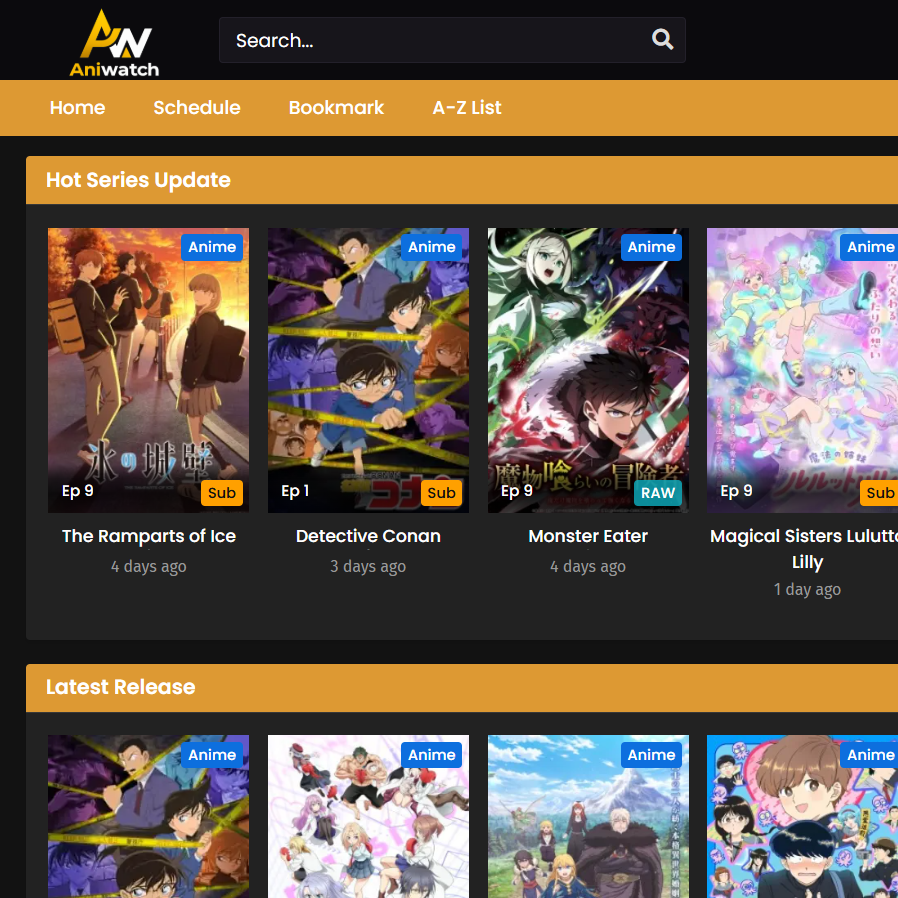Viewport: 898px width, 898px height.
Task: Open Detective Conan poster in Hot Series
Action: (x=368, y=370)
